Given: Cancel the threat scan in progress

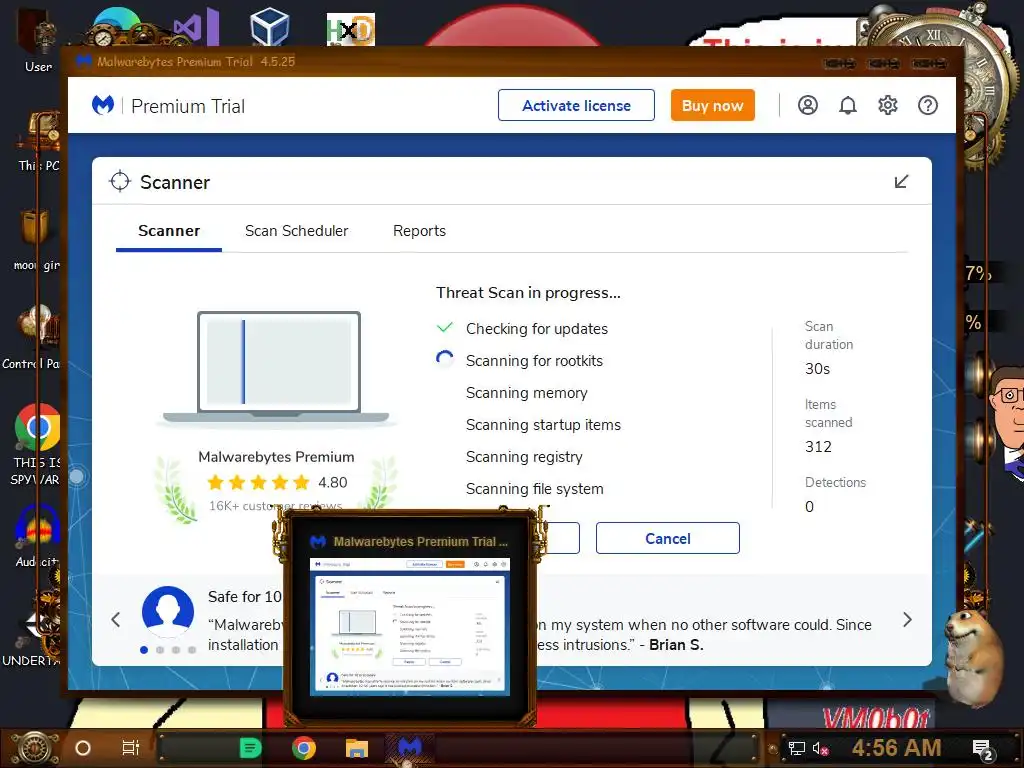Looking at the screenshot, I should [x=667, y=538].
